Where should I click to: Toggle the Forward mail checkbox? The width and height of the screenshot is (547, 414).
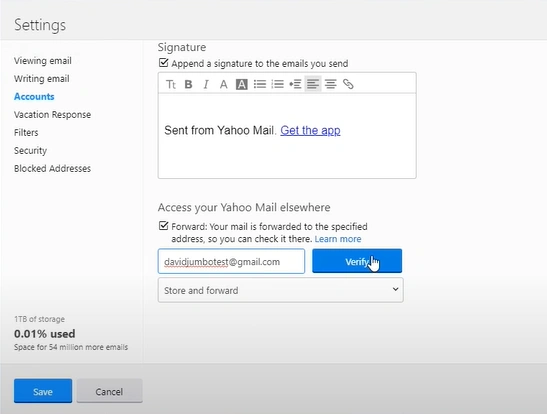point(163,226)
